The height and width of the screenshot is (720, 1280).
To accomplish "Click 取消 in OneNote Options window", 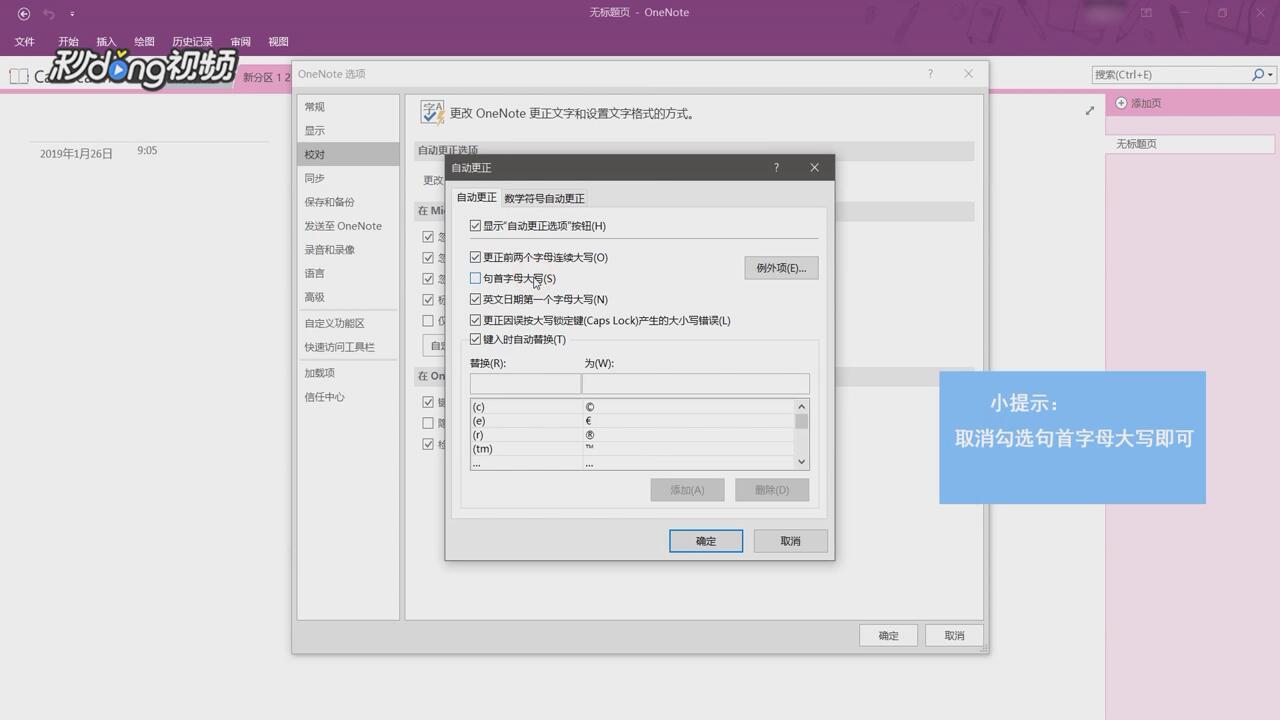I will 954,635.
